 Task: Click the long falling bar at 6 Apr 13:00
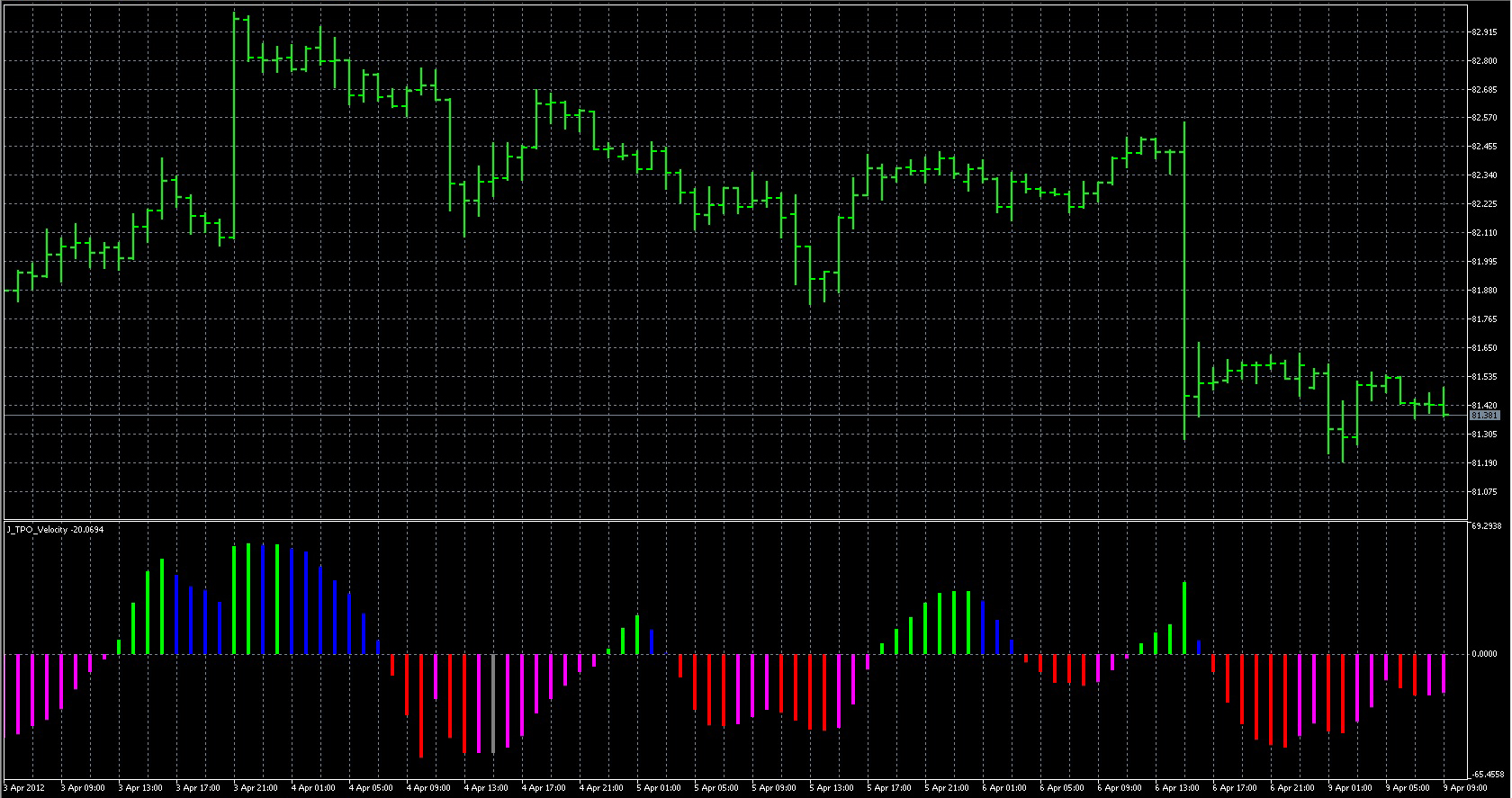coord(1184,279)
